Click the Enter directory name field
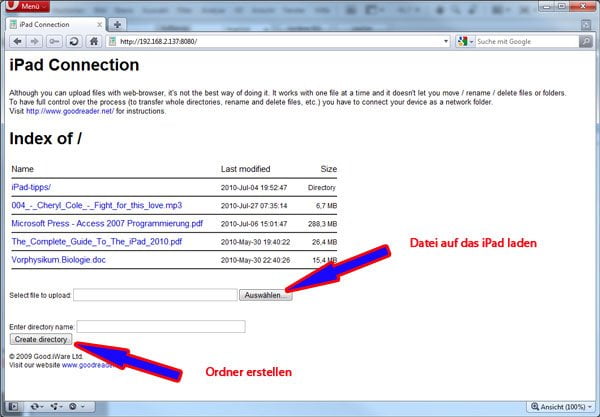 pyautogui.click(x=161, y=326)
